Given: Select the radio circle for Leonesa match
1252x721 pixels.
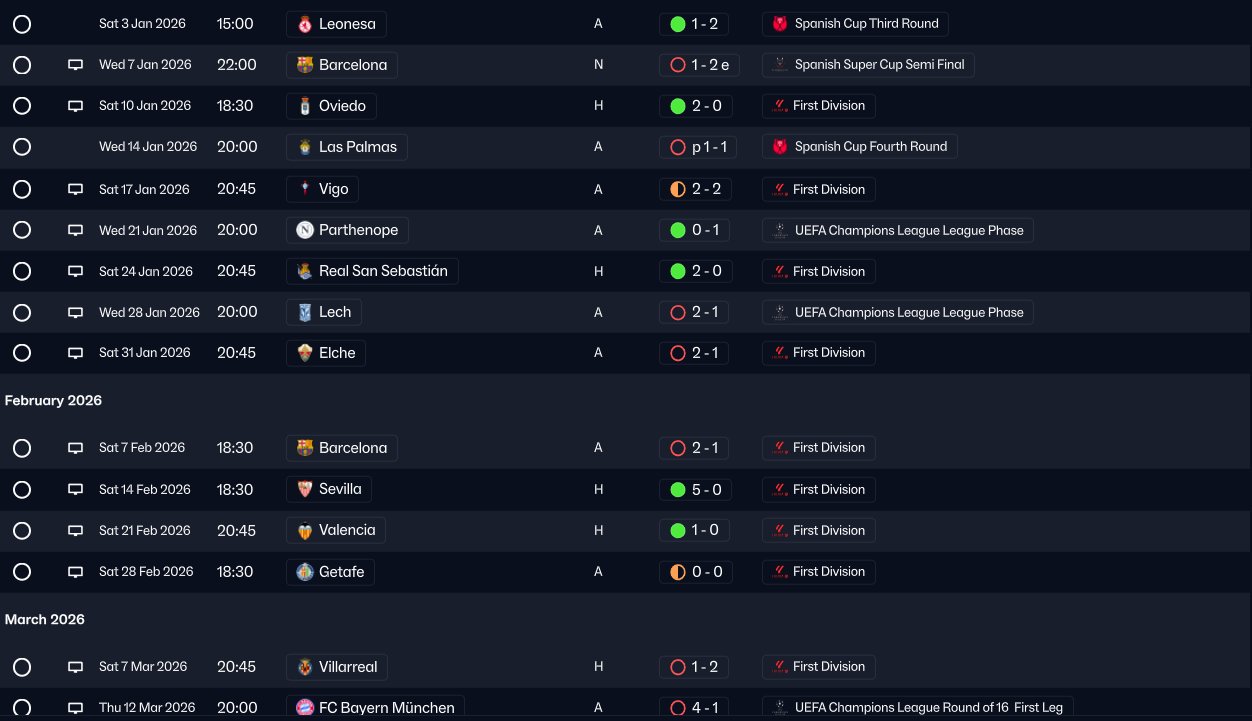Looking at the screenshot, I should (22, 24).
